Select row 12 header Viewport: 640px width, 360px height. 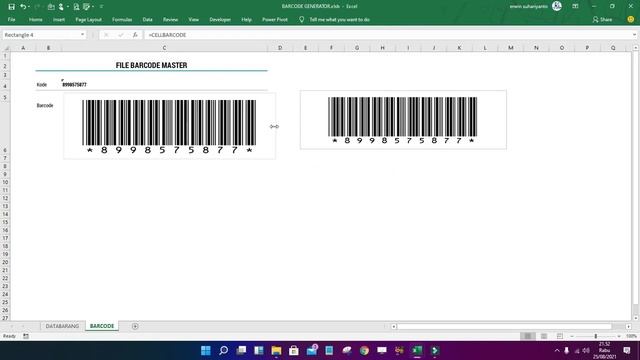pos(5,198)
